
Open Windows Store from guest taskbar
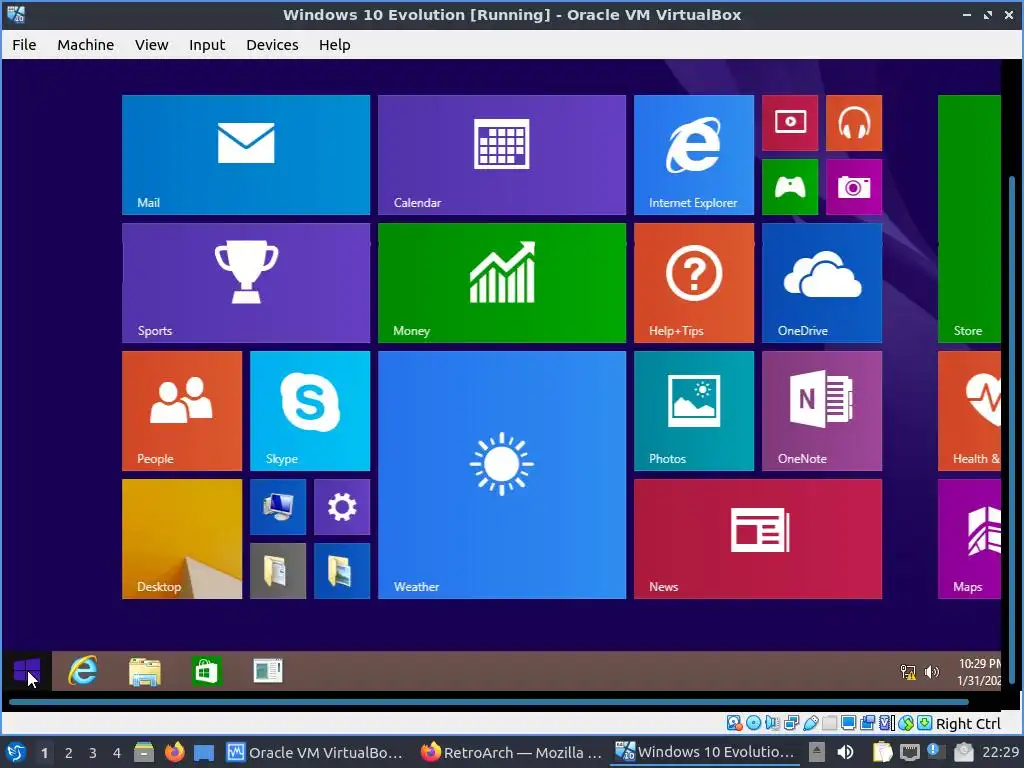click(206, 671)
